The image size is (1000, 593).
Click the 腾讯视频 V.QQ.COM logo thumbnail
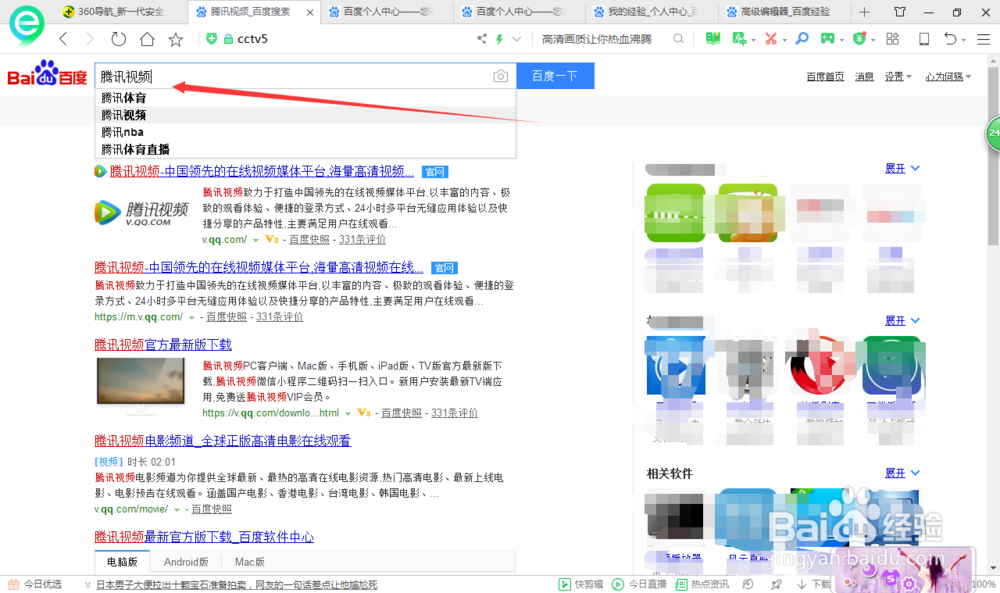(x=142, y=214)
